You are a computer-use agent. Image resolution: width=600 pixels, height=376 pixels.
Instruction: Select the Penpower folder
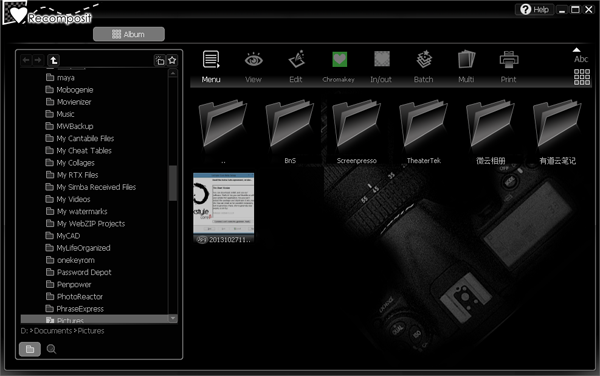(x=68, y=285)
